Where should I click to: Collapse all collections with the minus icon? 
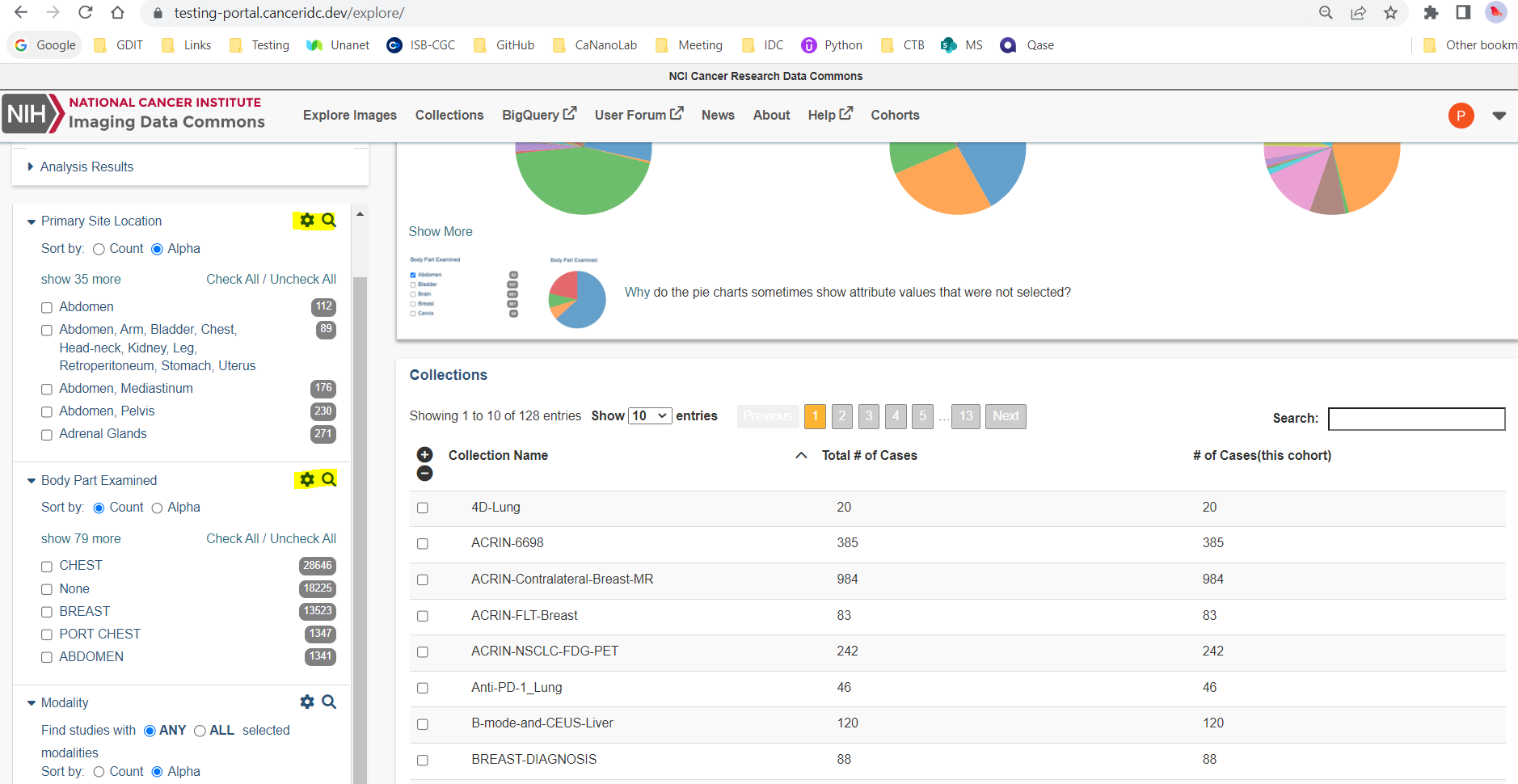point(425,473)
